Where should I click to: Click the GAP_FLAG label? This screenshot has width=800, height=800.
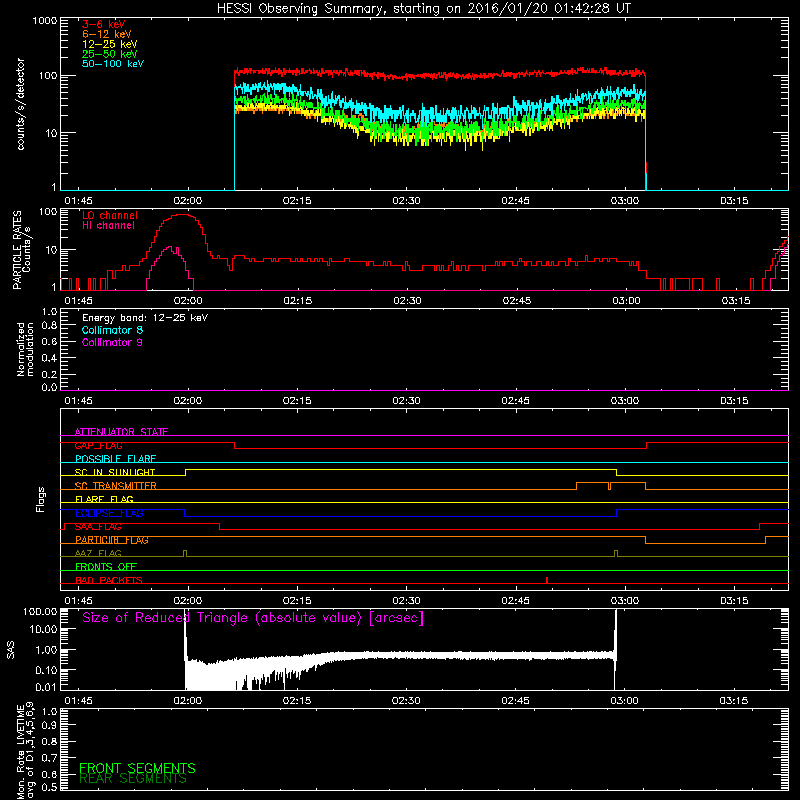98,445
